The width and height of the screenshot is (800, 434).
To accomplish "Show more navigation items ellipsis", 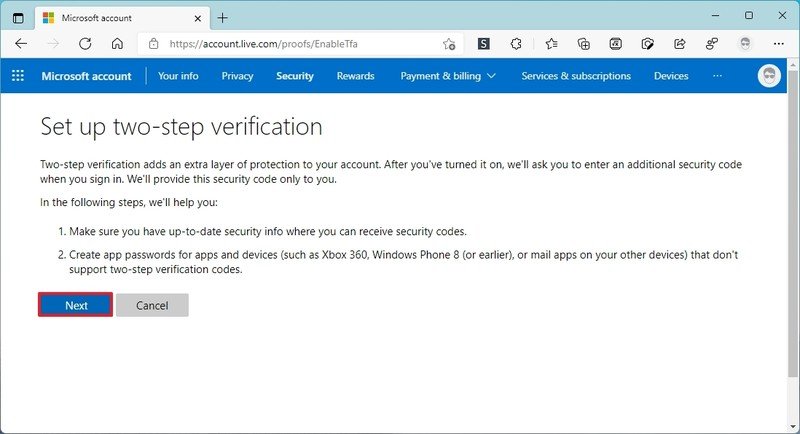I will pos(717,76).
